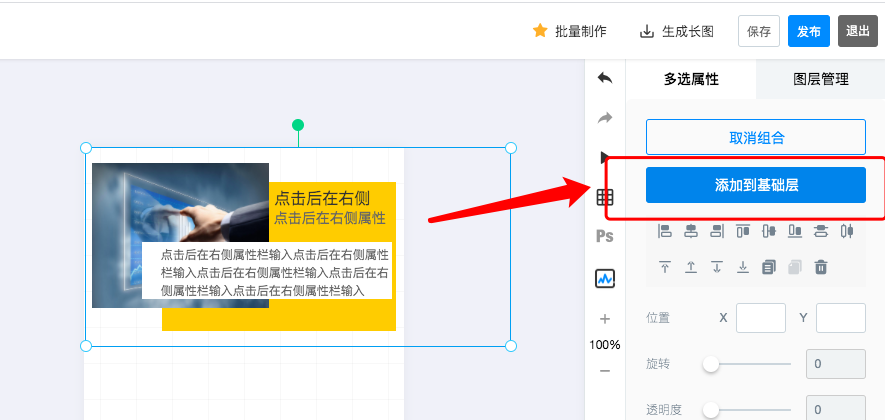Switch to 图层管理 tab
The image size is (885, 420).
click(820, 80)
